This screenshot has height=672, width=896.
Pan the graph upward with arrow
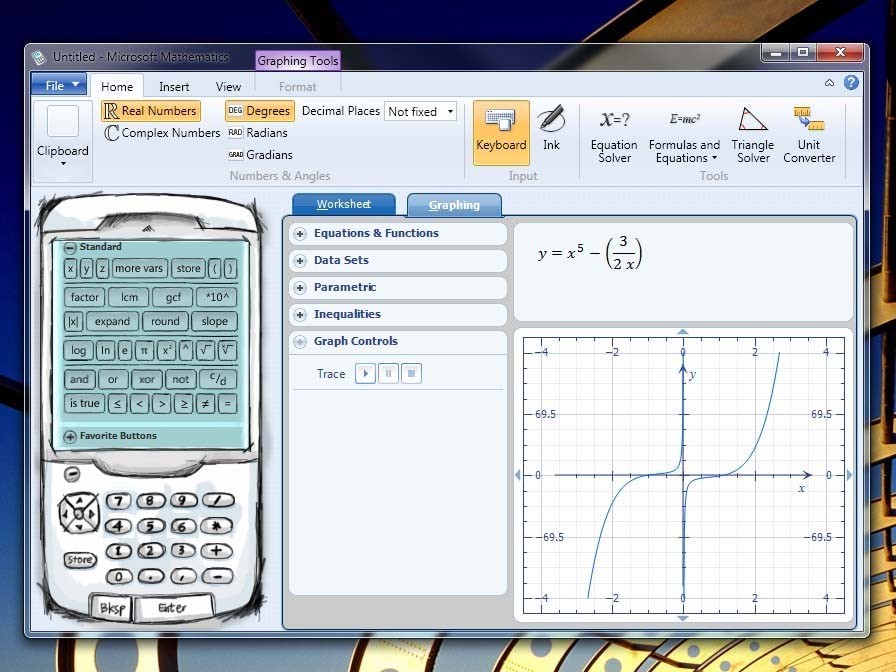(683, 331)
